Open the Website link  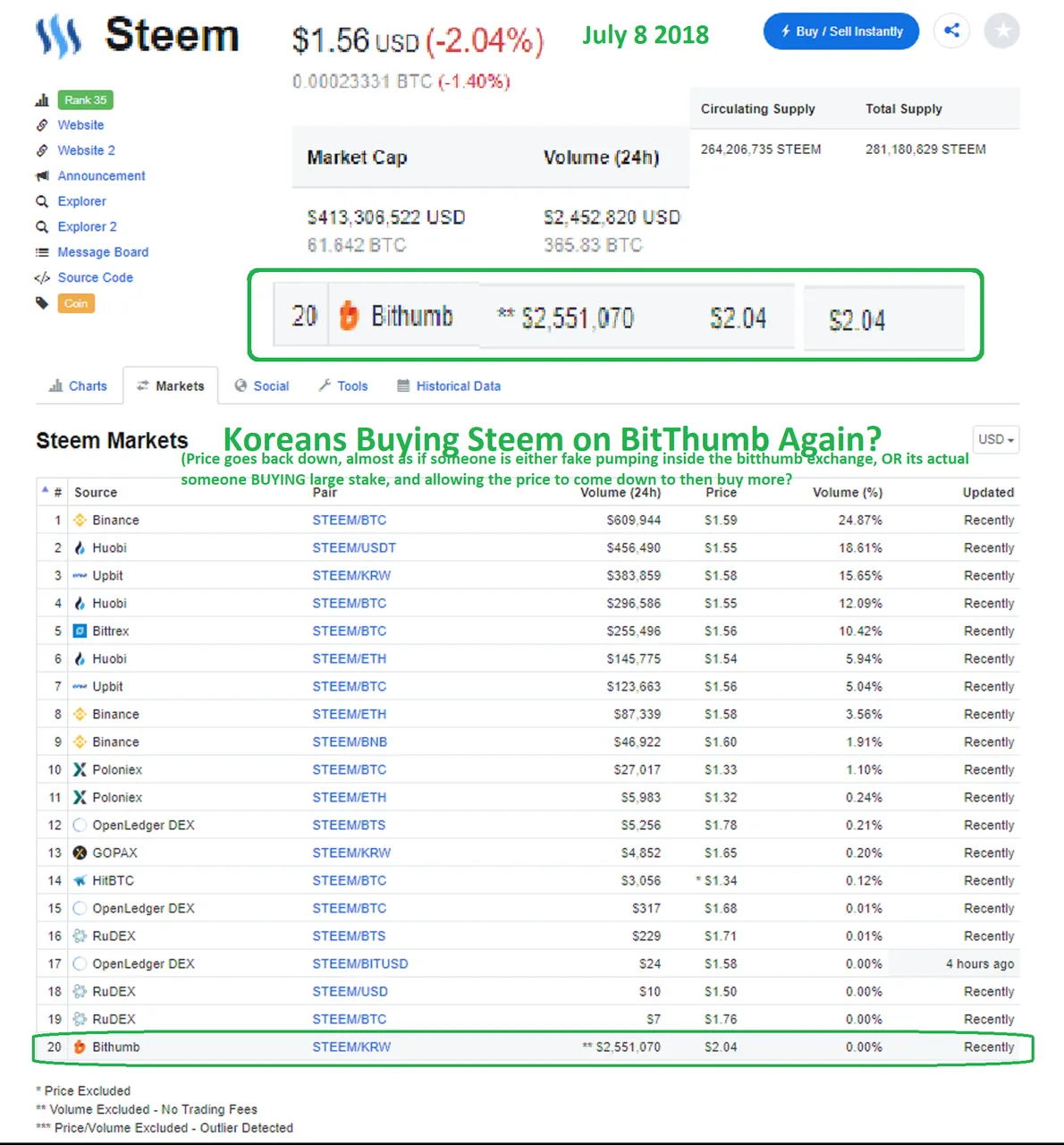pos(80,125)
